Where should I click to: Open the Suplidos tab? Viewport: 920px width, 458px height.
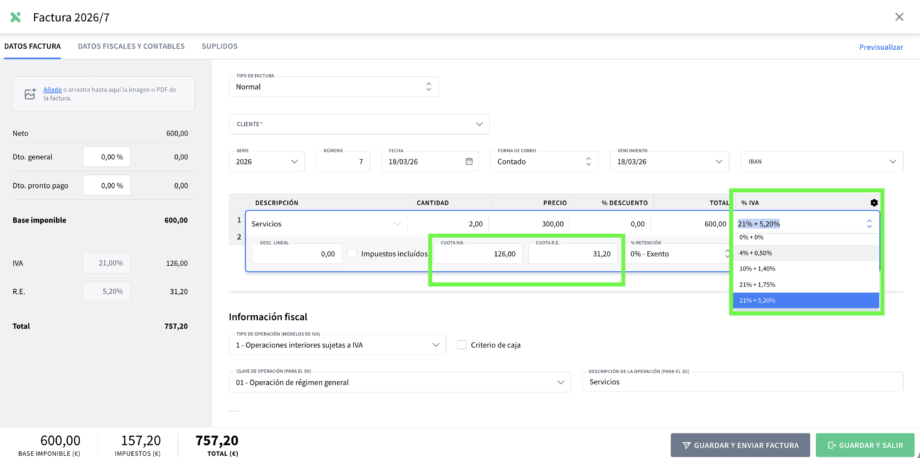(x=219, y=46)
